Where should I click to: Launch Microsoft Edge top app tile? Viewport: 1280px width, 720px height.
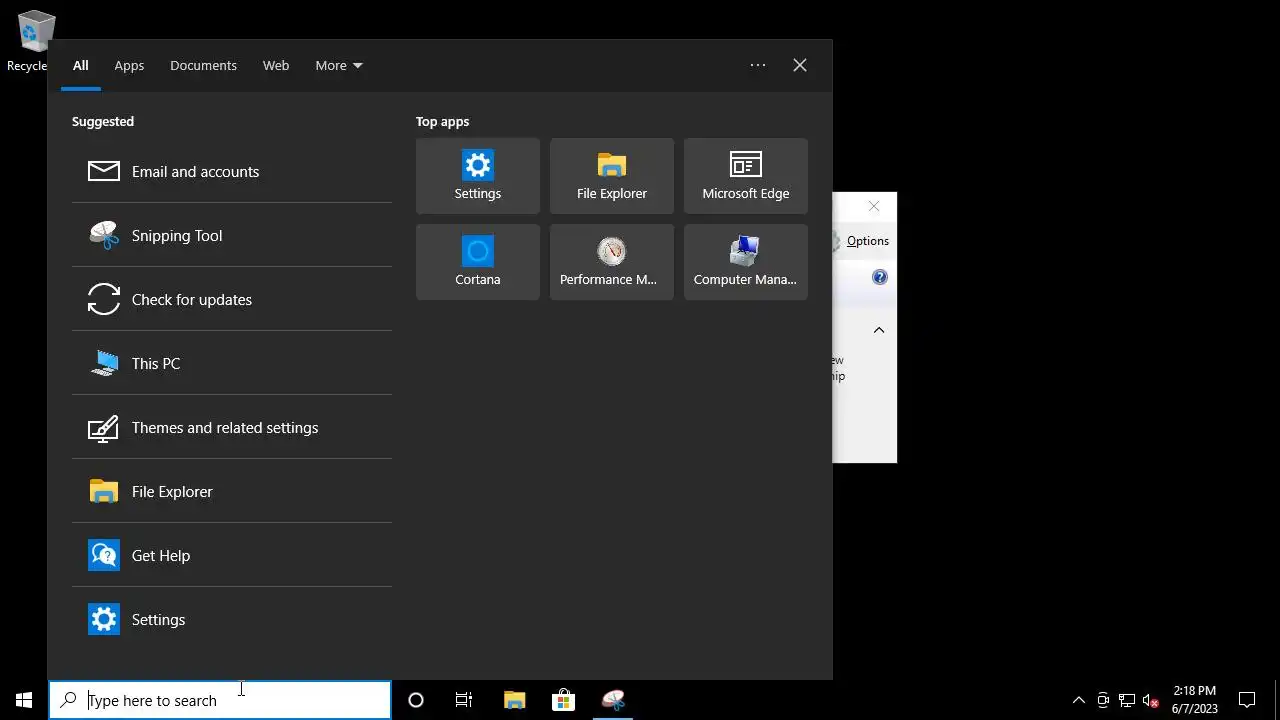[x=746, y=176]
